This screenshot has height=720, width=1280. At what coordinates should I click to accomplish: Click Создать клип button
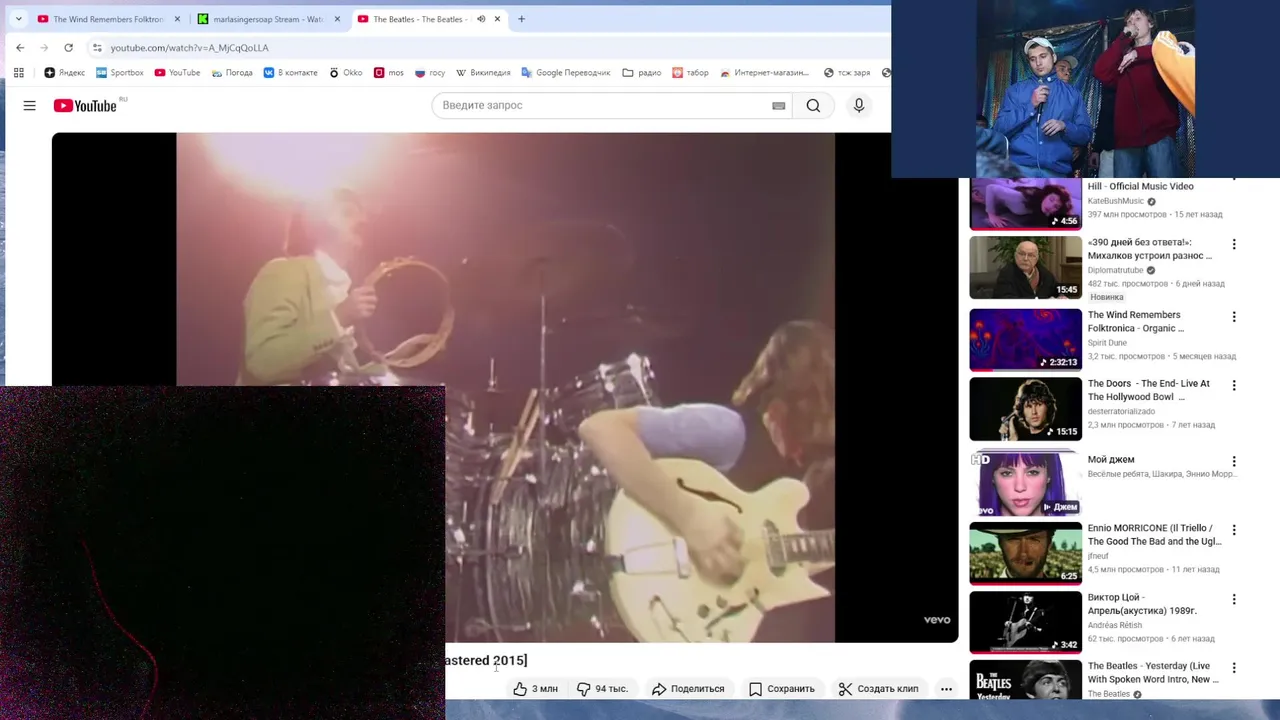(x=878, y=688)
